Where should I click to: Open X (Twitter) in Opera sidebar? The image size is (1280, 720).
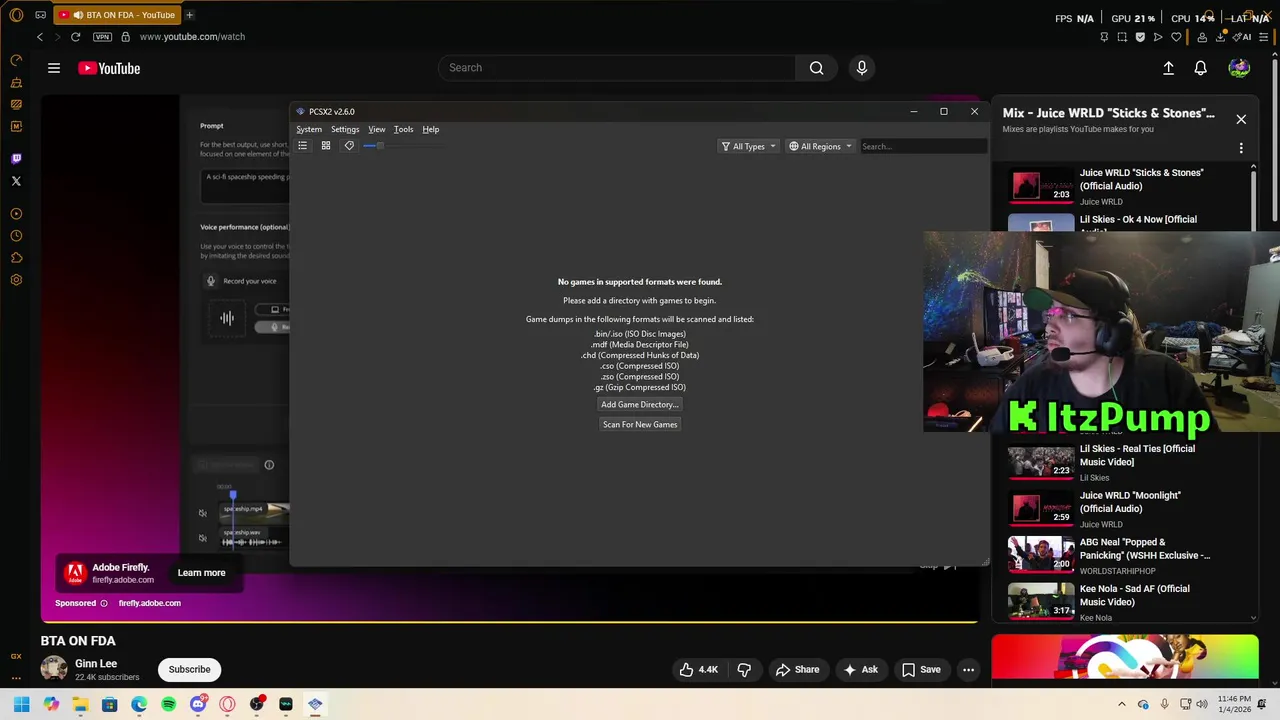click(16, 181)
